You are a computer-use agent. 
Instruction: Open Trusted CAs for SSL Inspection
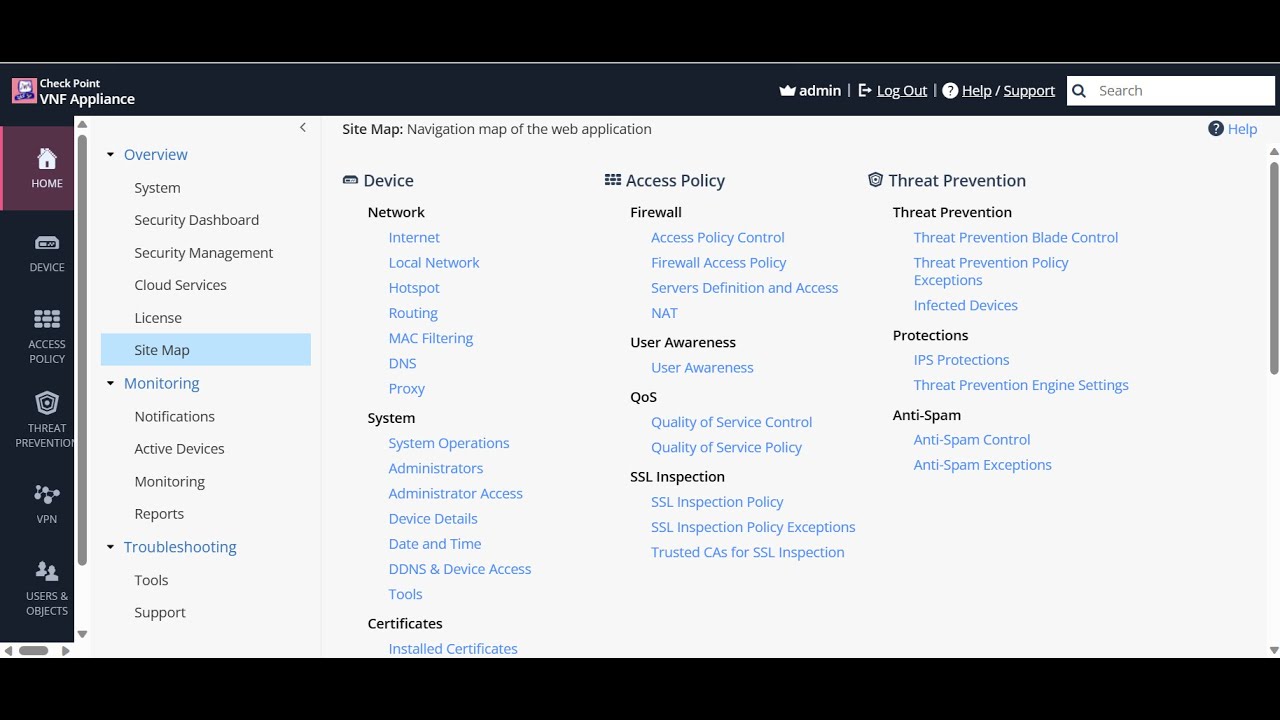748,552
